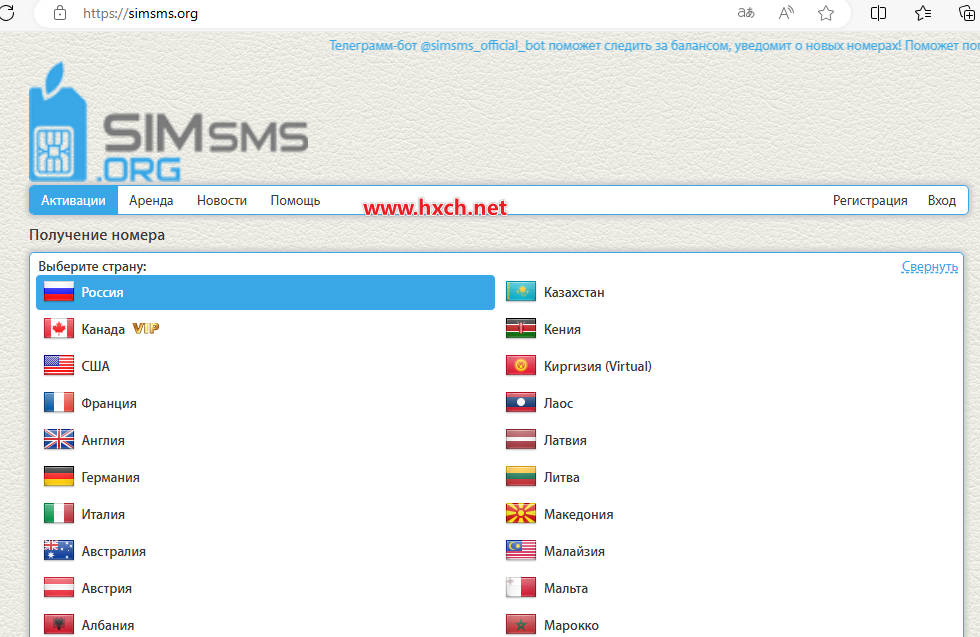Screen dimensions: 980x637
Task: Click the Lithuania flag icon
Action: [x=521, y=477]
